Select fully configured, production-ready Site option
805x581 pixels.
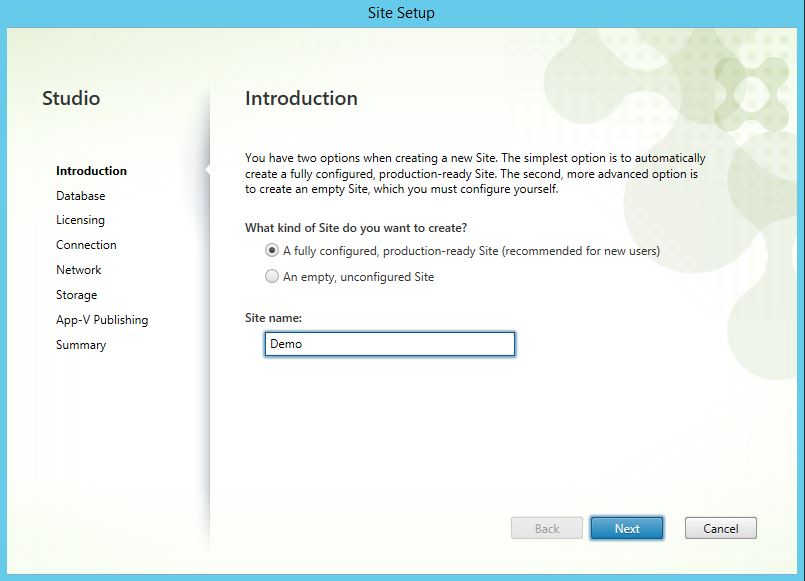272,251
